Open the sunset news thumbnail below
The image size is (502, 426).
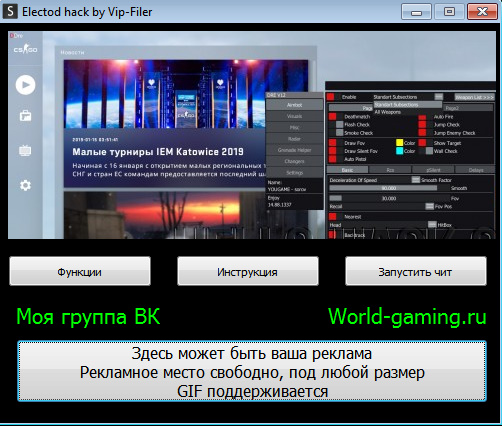point(164,215)
